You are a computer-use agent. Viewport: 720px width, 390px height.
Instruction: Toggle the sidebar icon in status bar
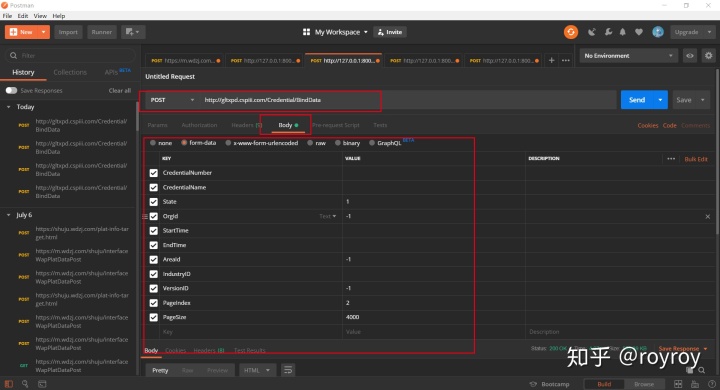(9, 384)
